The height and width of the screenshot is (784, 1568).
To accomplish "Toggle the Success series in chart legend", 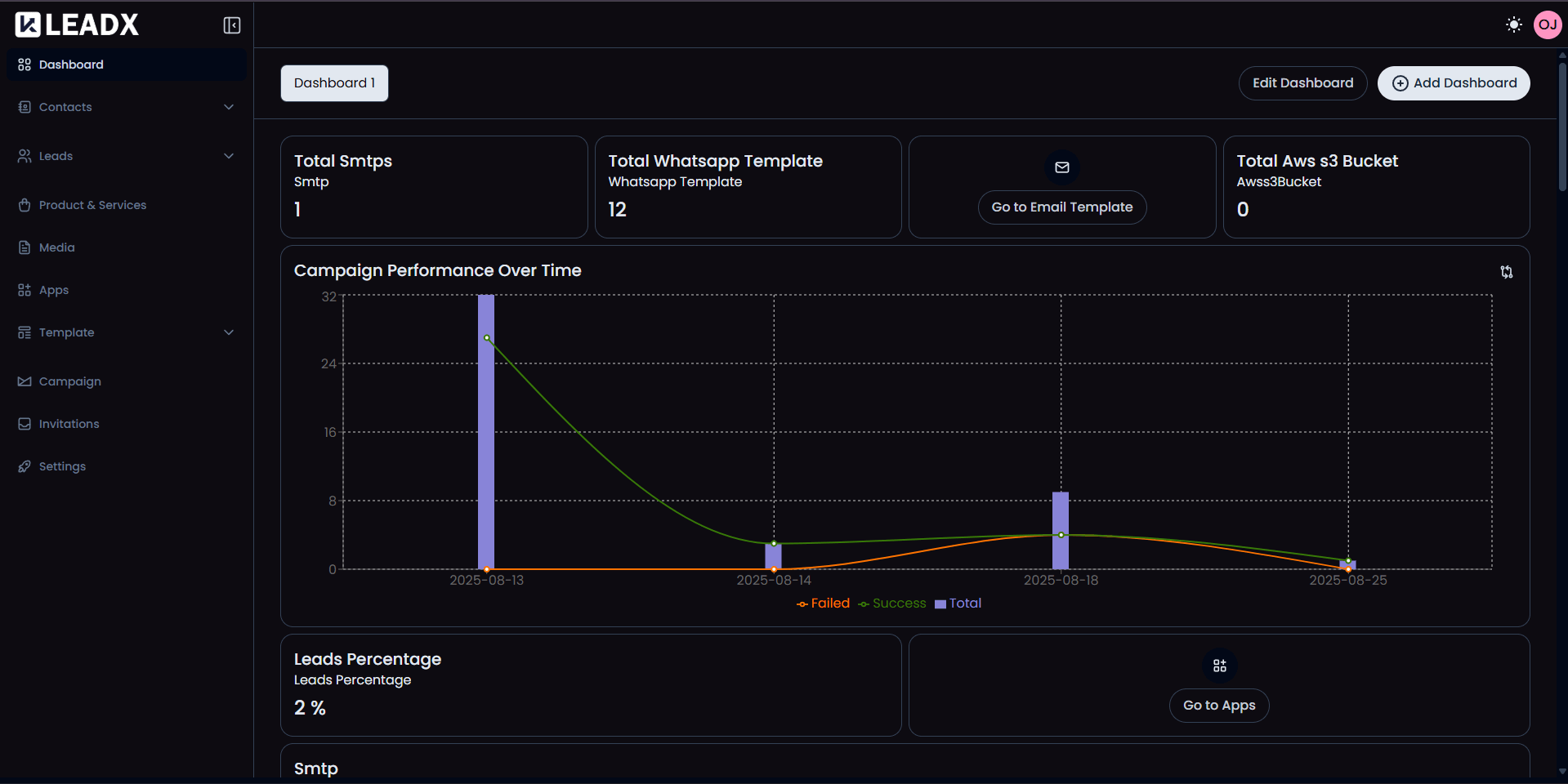I will point(892,604).
